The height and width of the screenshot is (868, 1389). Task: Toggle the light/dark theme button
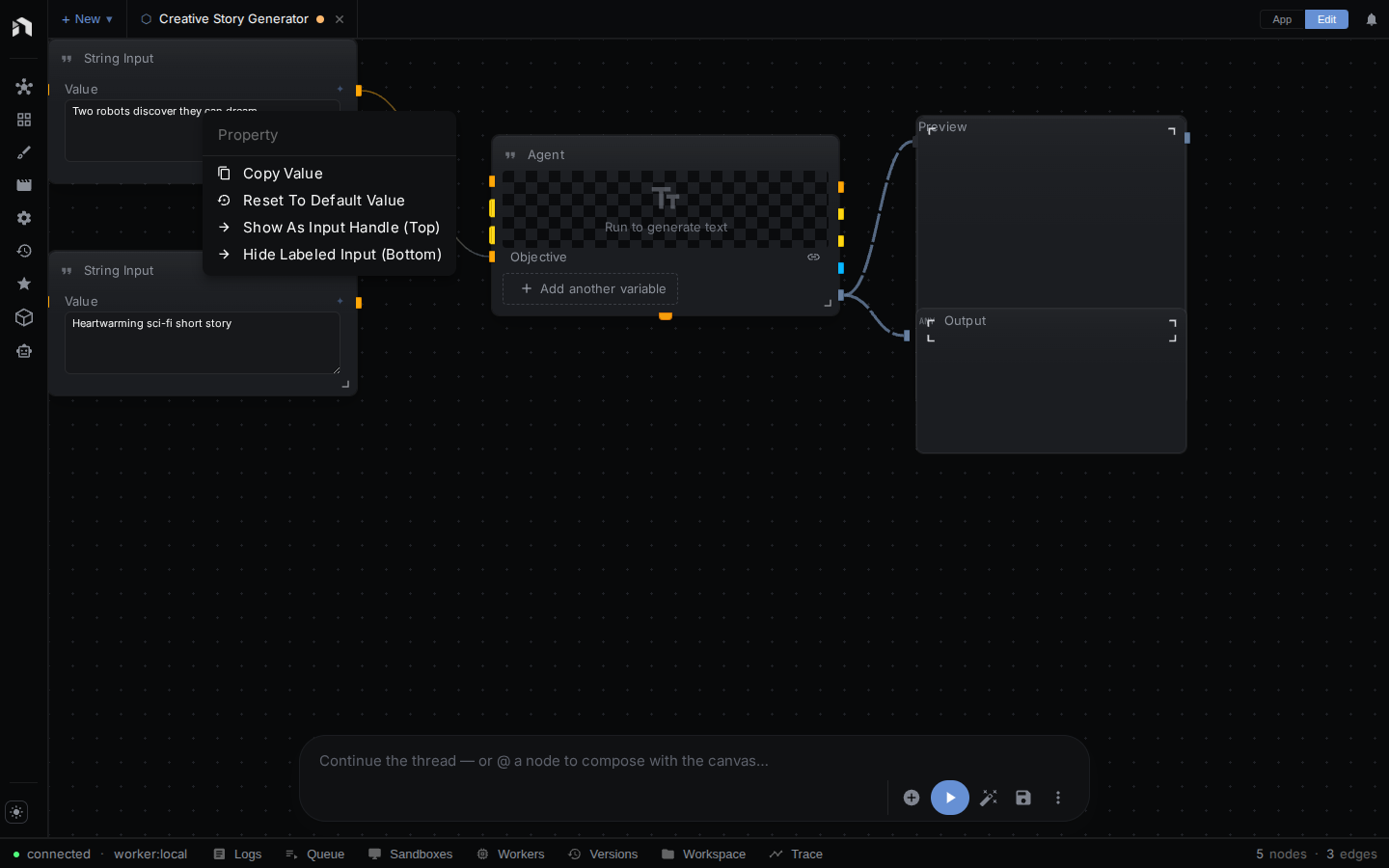(16, 812)
